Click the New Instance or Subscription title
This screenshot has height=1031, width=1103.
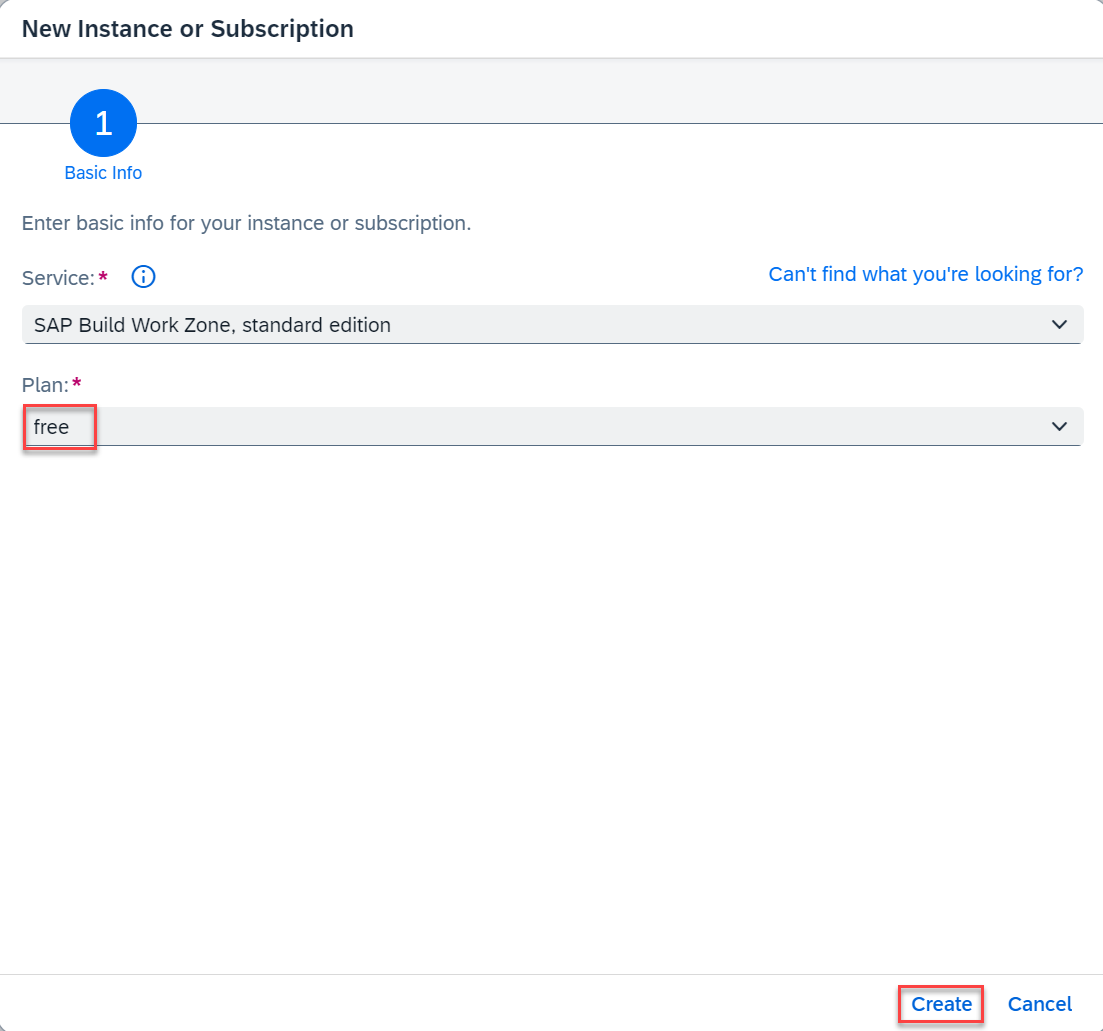pyautogui.click(x=188, y=29)
